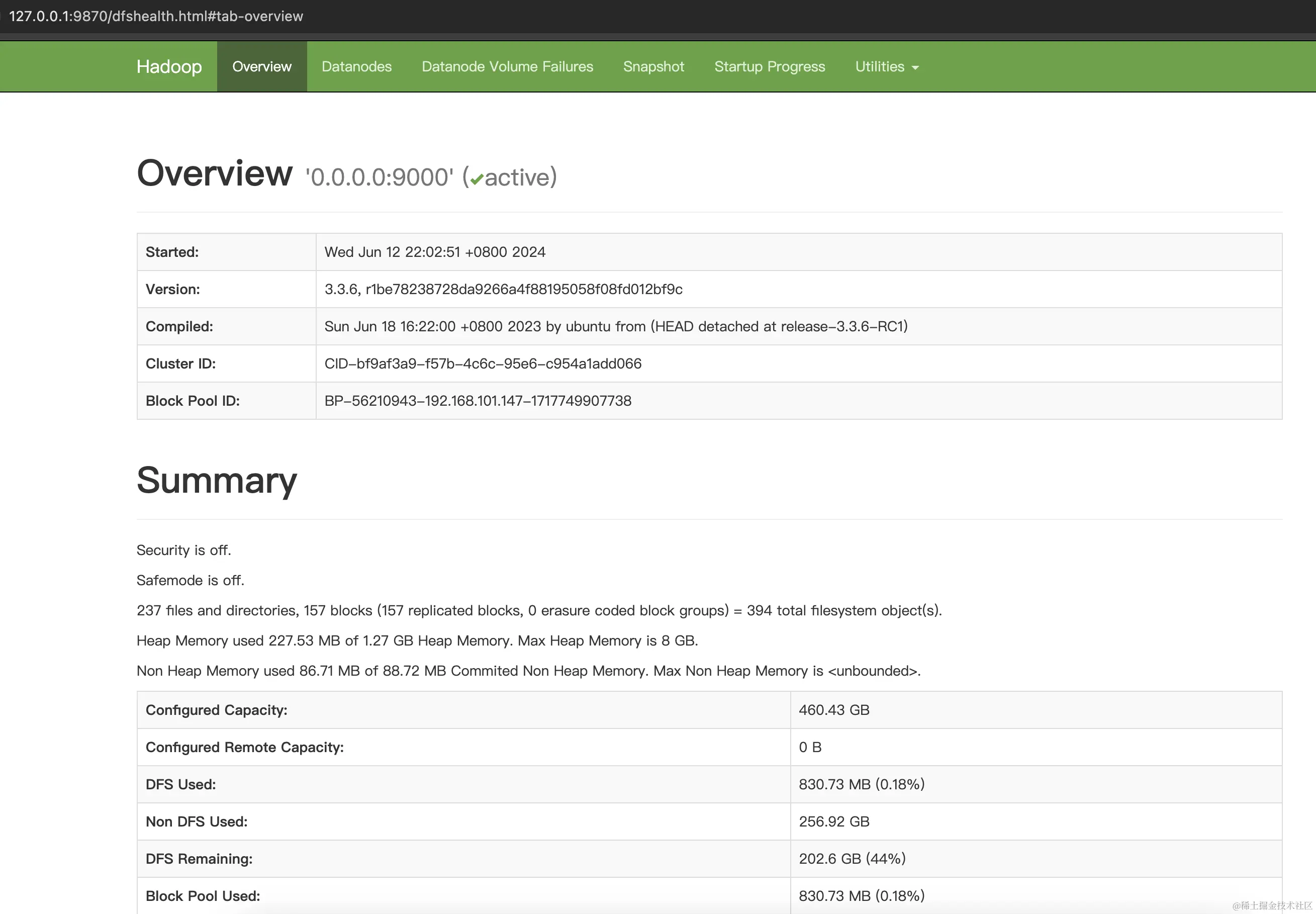Screen dimensions: 1316x914
Task: Click the Overview page heading
Action: 214,172
